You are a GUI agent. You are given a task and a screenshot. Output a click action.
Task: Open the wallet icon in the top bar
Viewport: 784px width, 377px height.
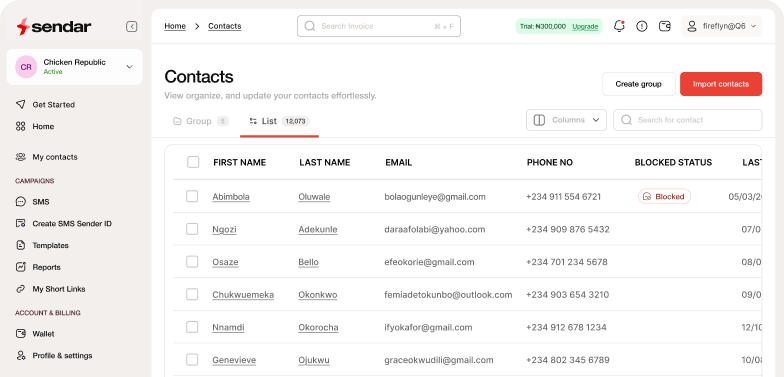coord(664,26)
